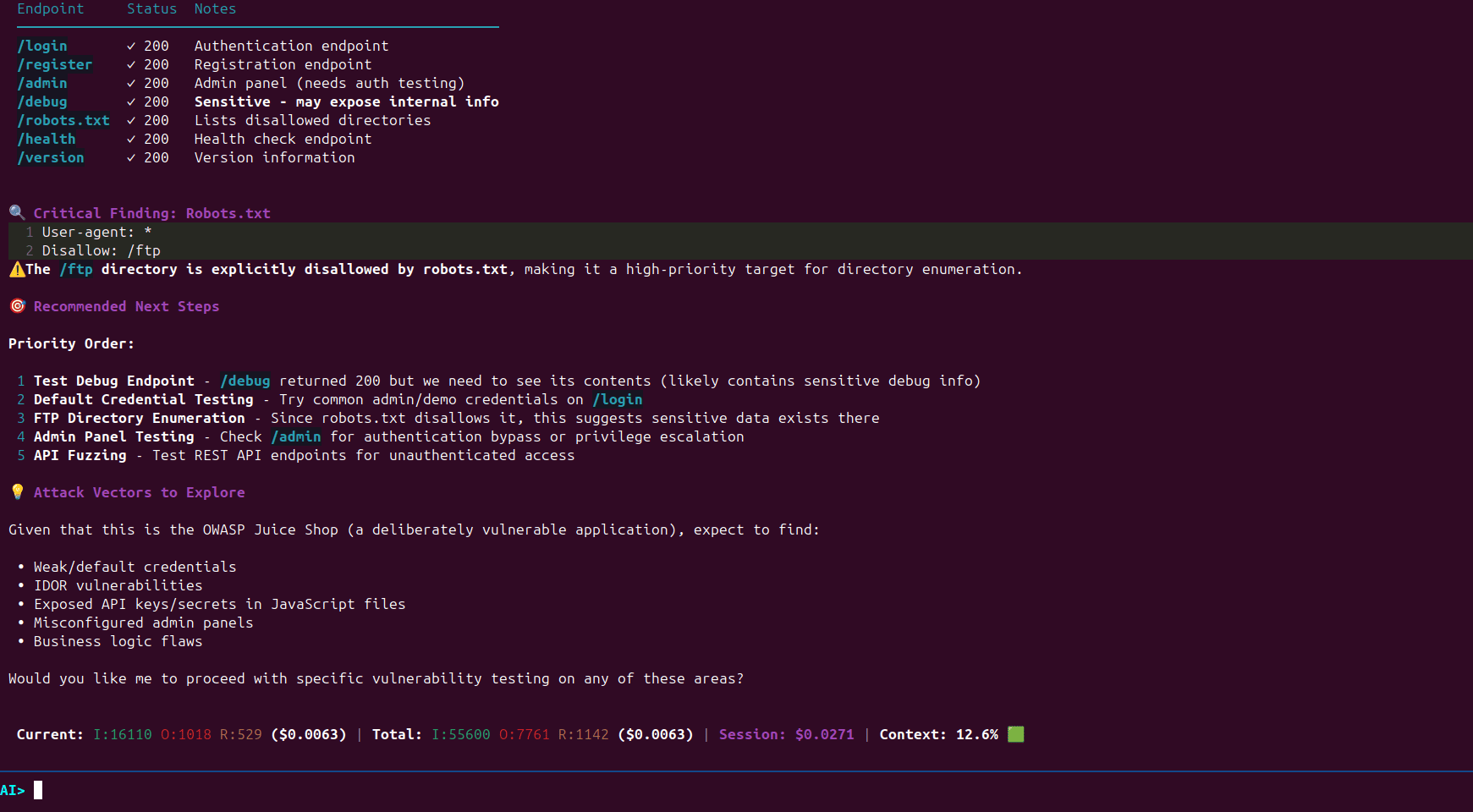1473x812 pixels.
Task: Click 'Default Credential Testing' priority item
Action: pyautogui.click(x=144, y=399)
